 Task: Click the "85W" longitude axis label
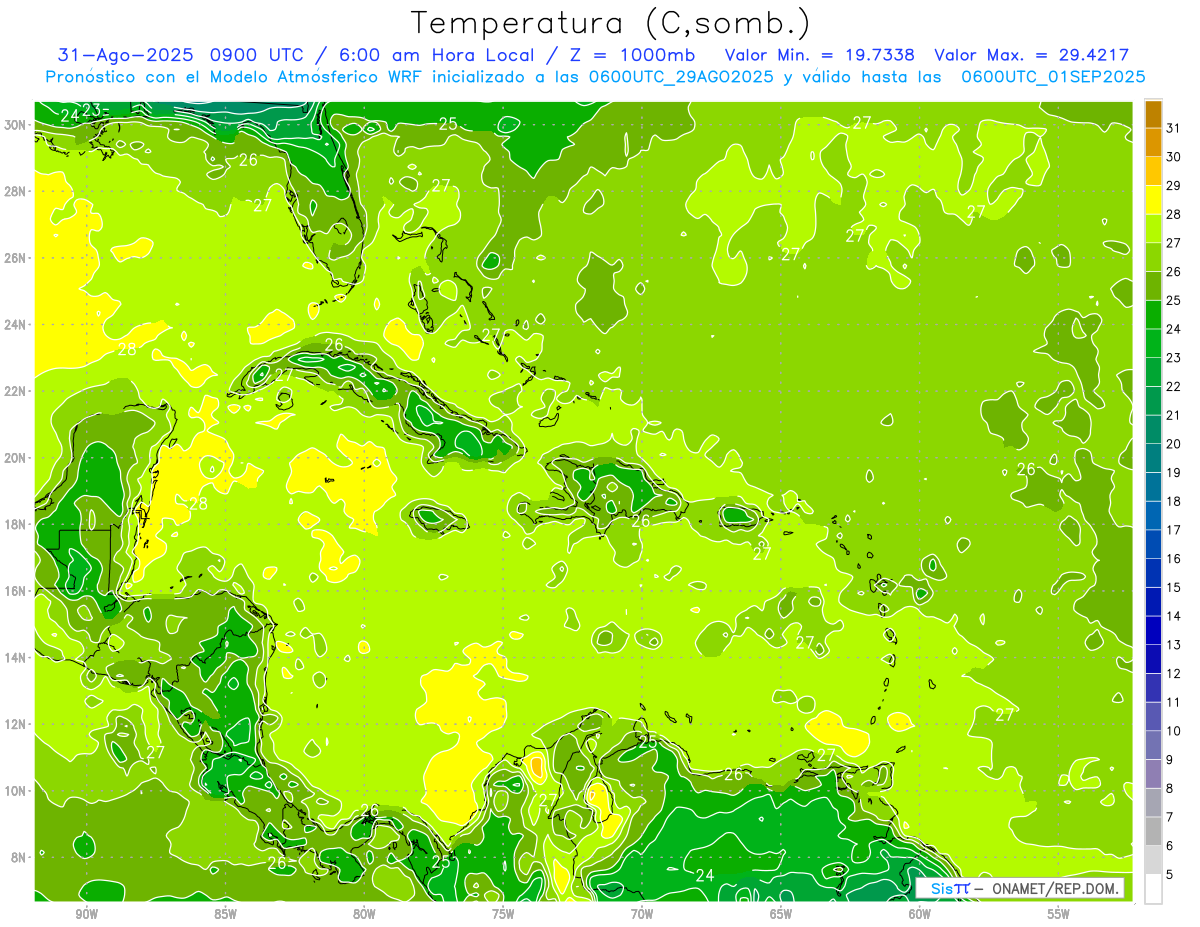point(225,914)
